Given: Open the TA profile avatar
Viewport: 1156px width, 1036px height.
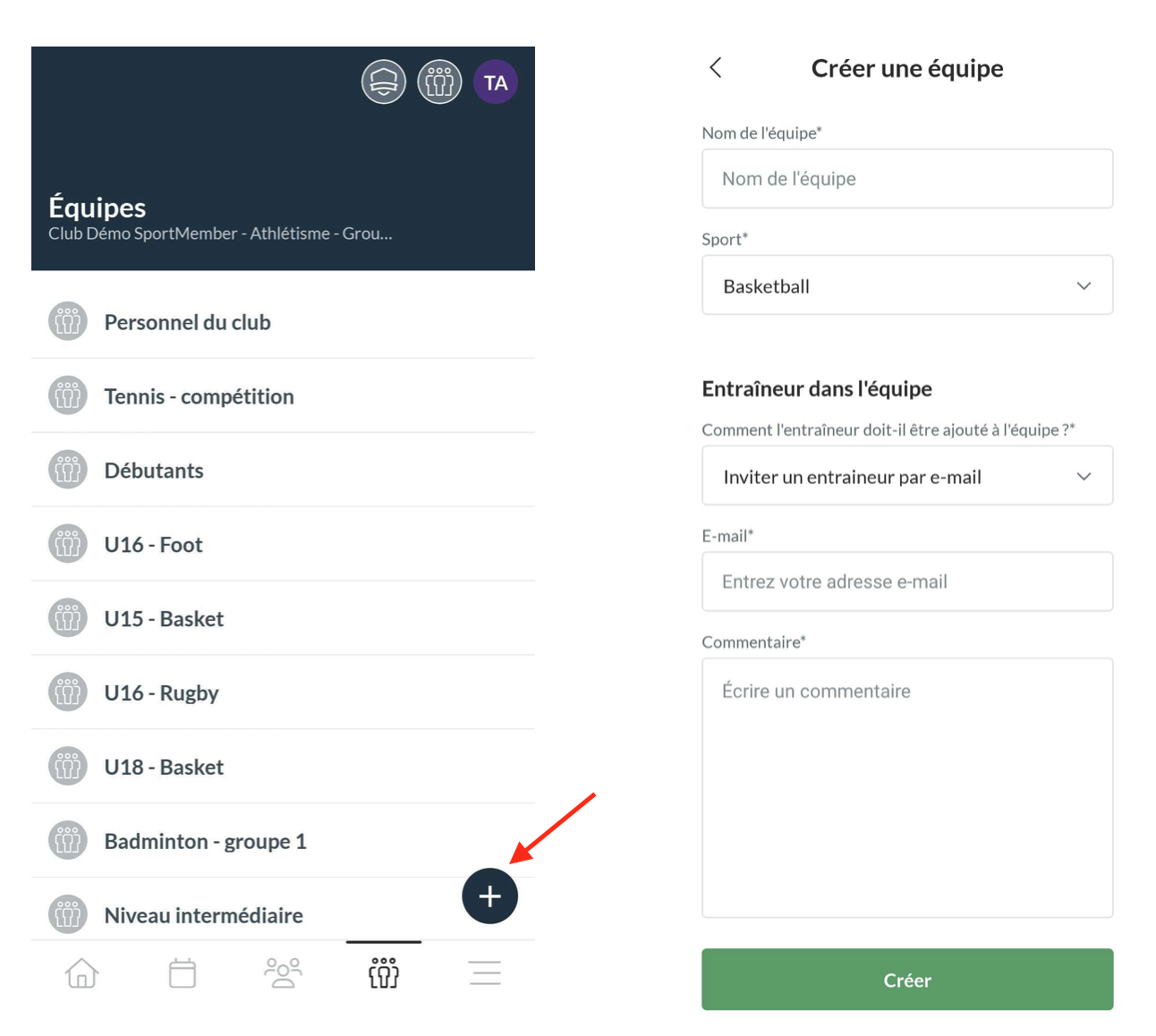Looking at the screenshot, I should click(496, 82).
